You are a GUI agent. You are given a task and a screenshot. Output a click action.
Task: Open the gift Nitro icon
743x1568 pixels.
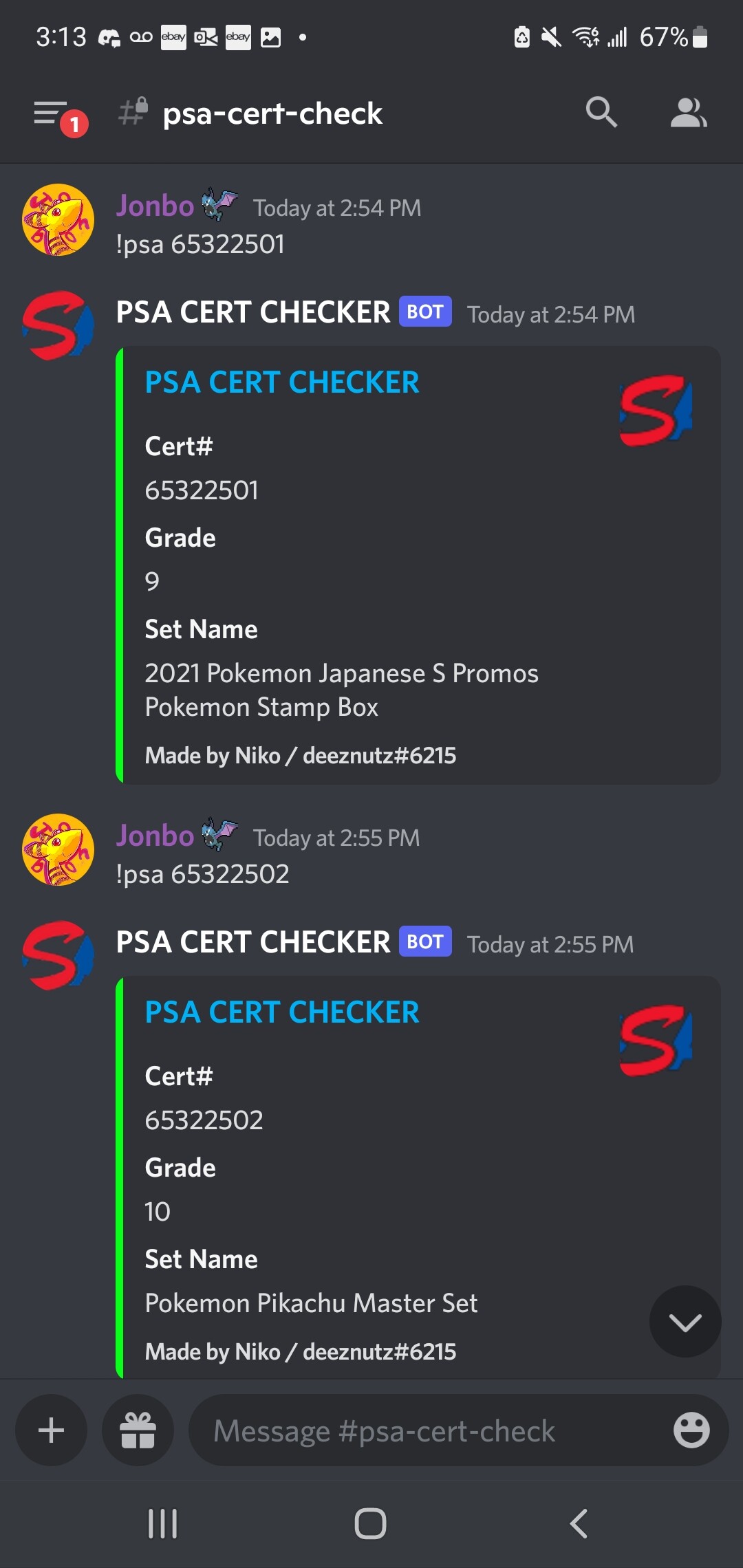138,1430
